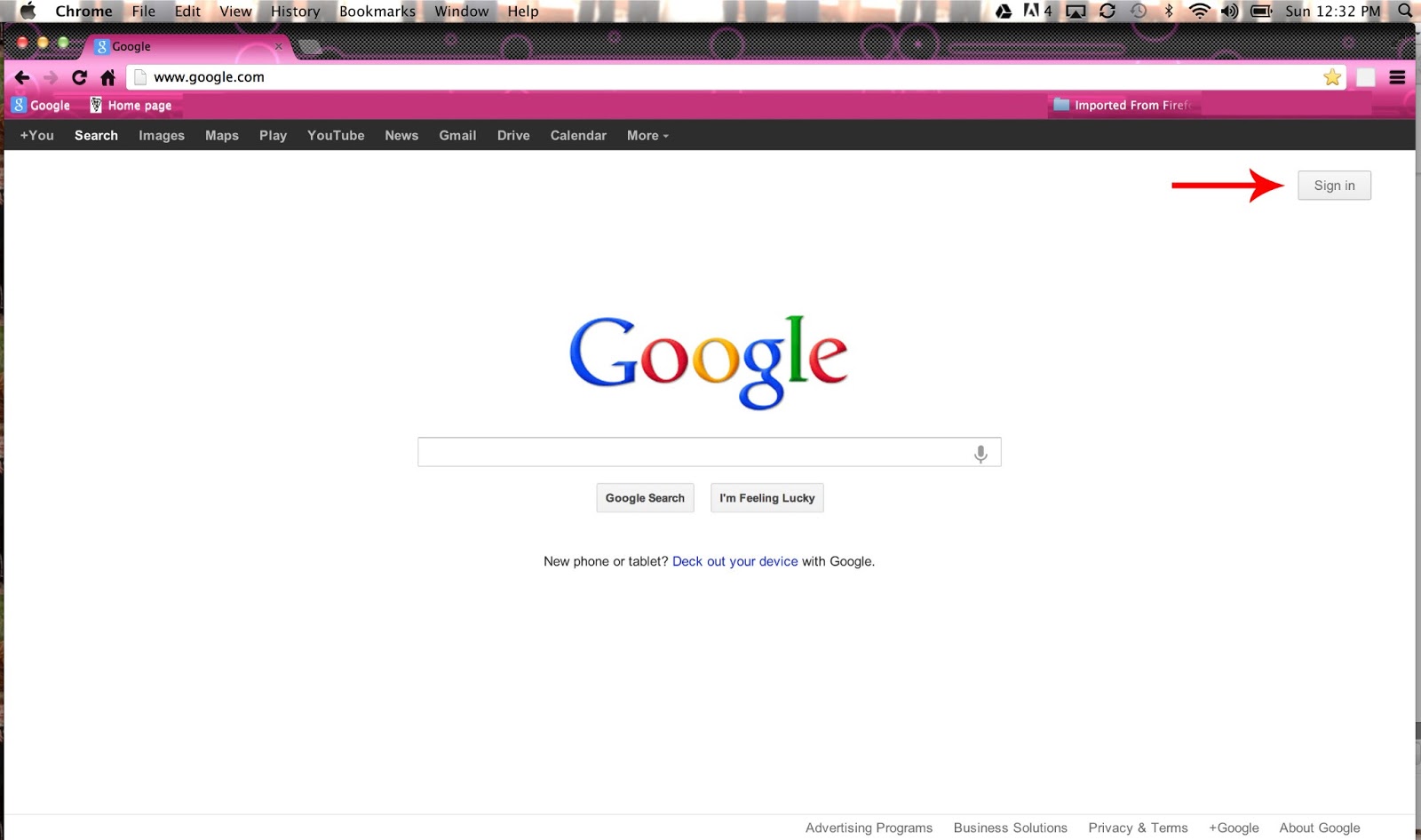Image resolution: width=1421 pixels, height=840 pixels.
Task: Click the browser forward arrow
Action: pyautogui.click(x=51, y=77)
